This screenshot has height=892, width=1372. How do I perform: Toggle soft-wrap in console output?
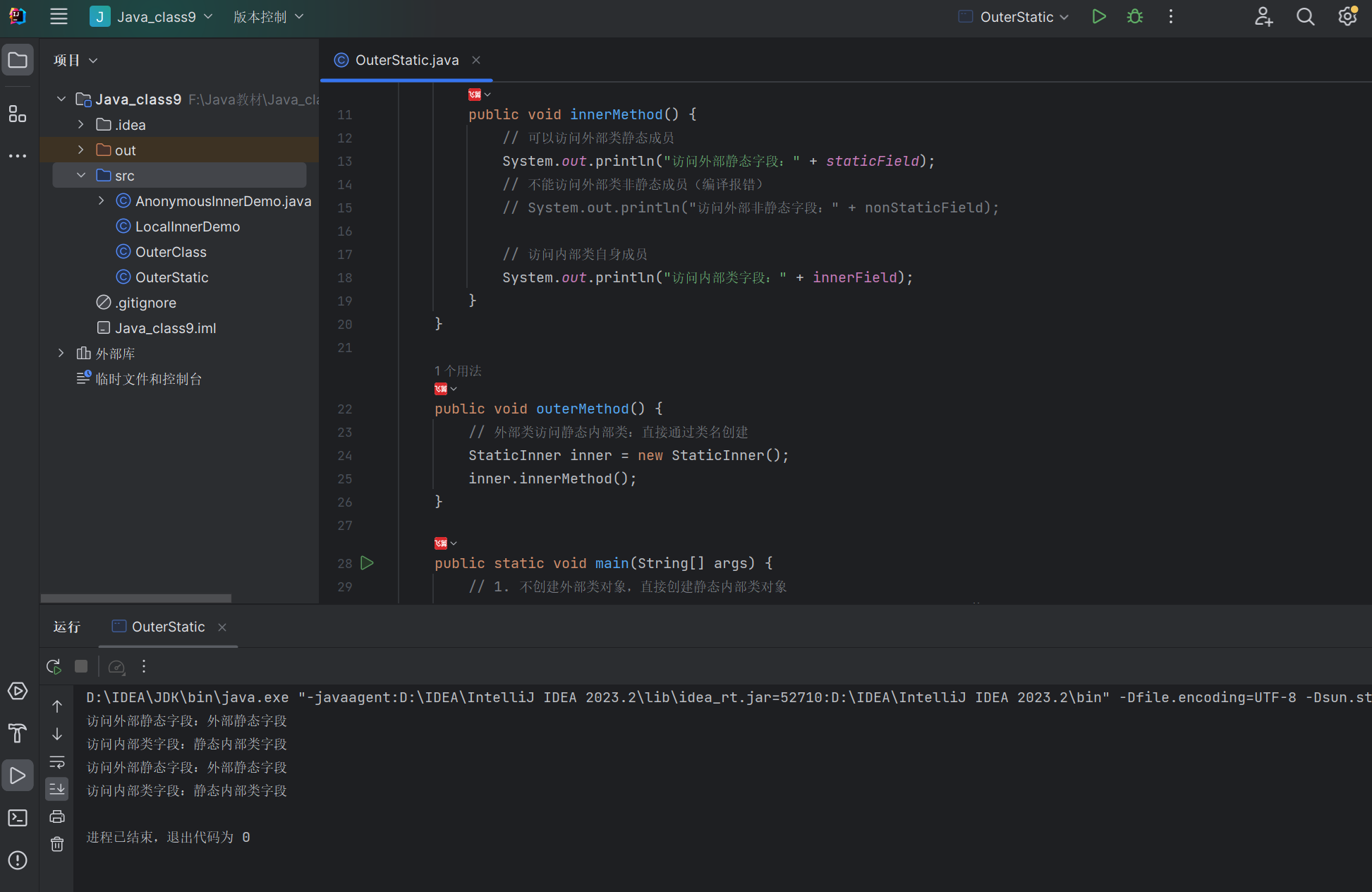[57, 761]
